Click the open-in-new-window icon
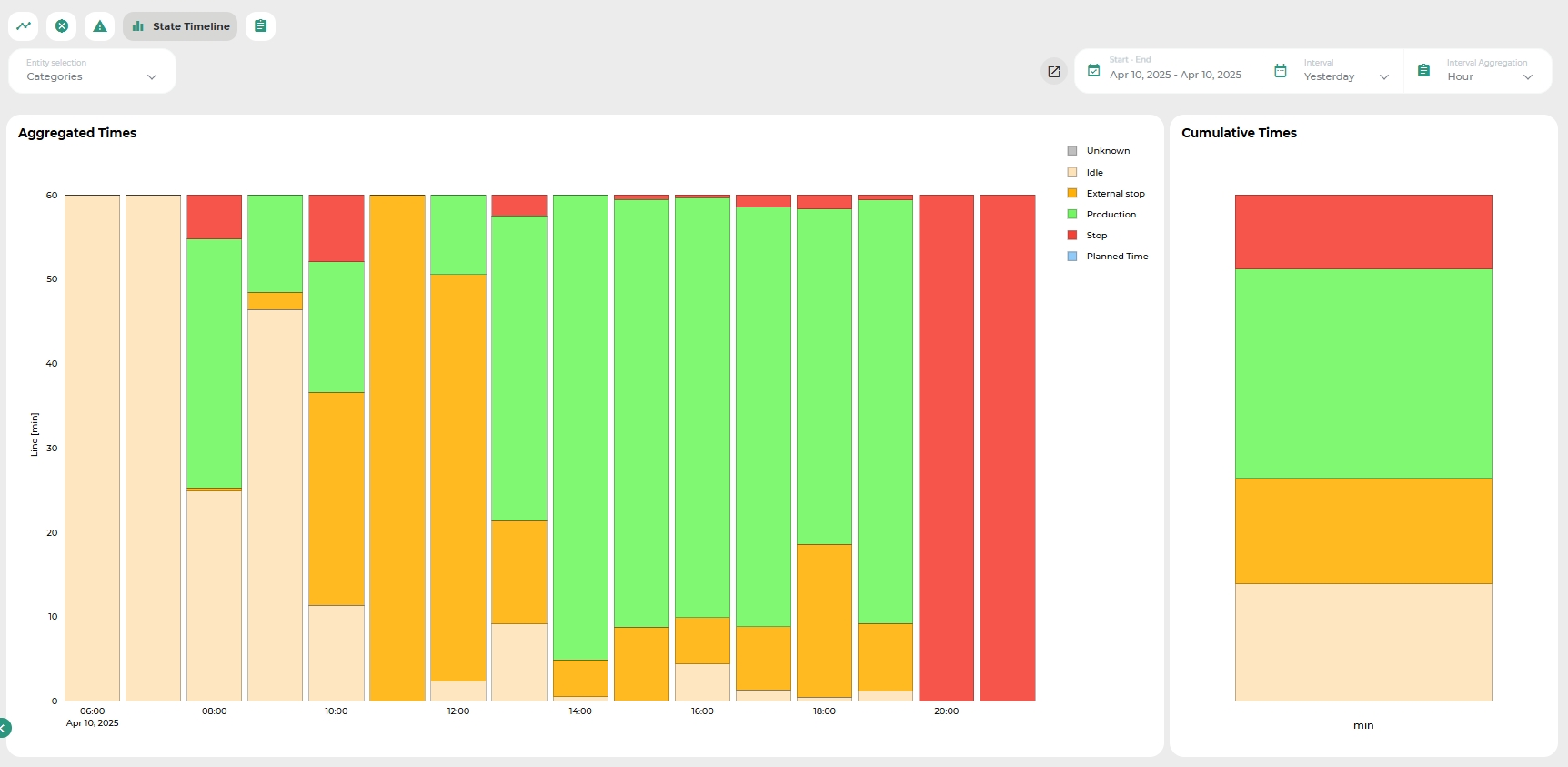This screenshot has width=1568, height=767. (1054, 71)
